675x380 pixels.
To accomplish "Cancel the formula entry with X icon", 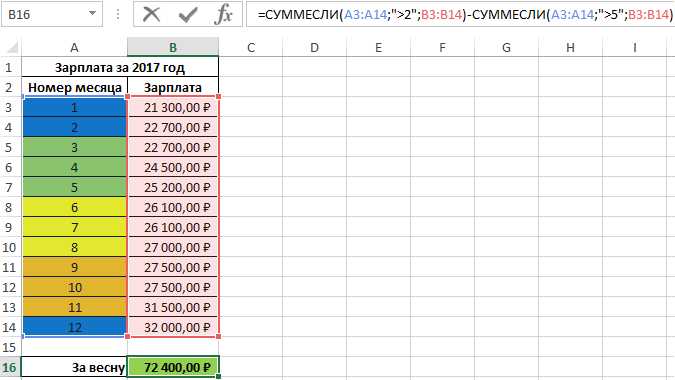I will (152, 14).
